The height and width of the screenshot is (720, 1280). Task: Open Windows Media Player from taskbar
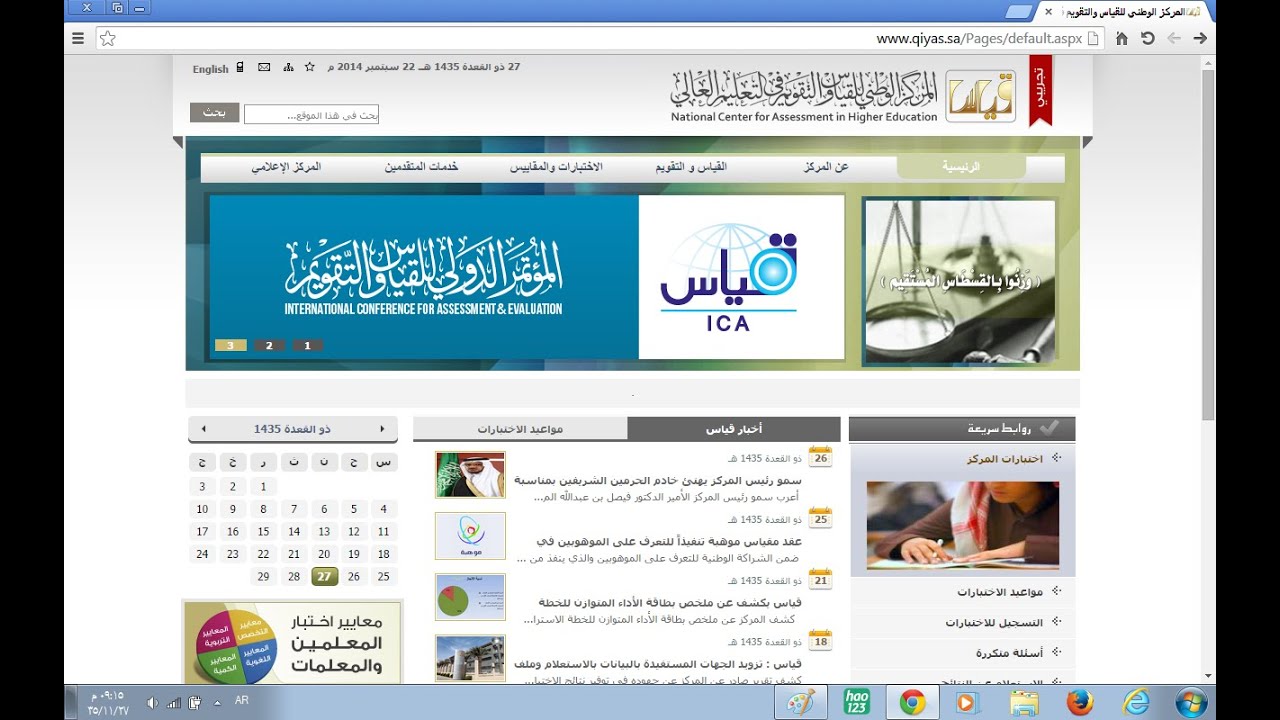pos(966,703)
